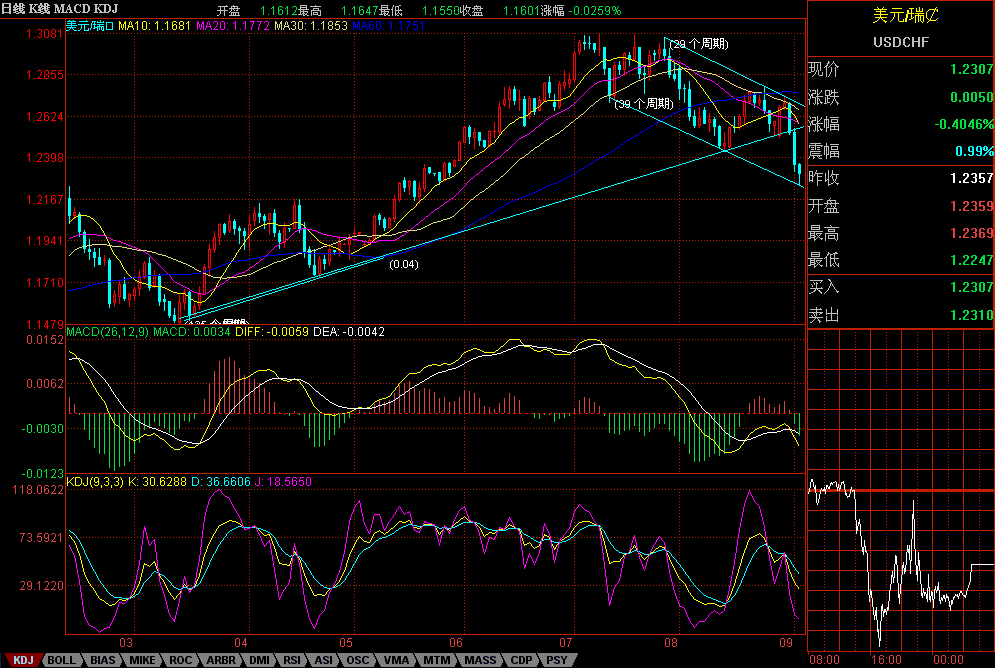This screenshot has height=668, width=995.
Task: Select the ROC indicator tab
Action: click(x=181, y=660)
